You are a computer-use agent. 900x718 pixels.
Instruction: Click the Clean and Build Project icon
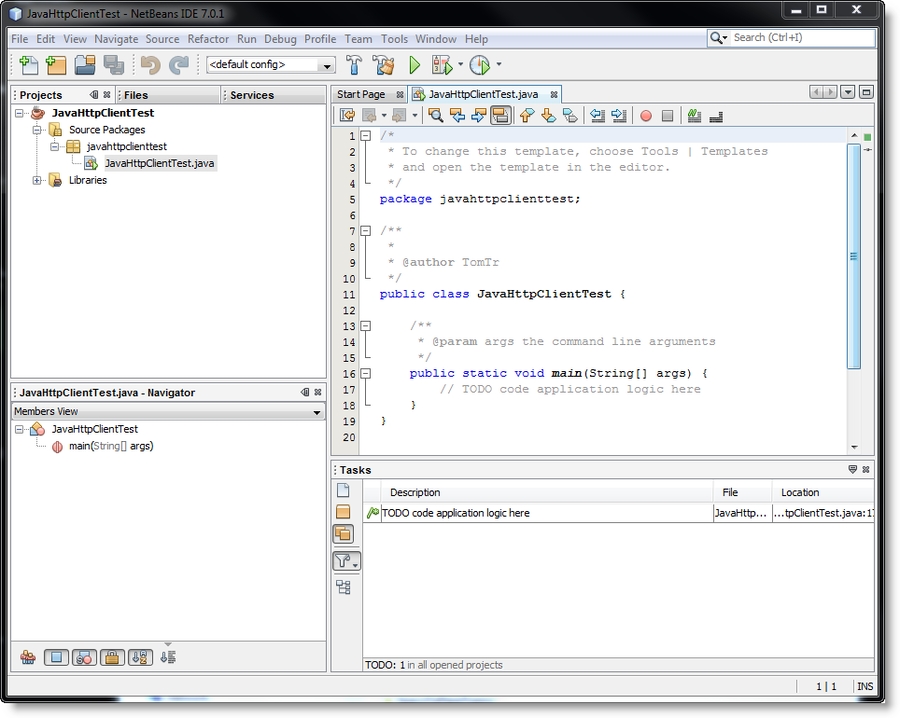[383, 65]
